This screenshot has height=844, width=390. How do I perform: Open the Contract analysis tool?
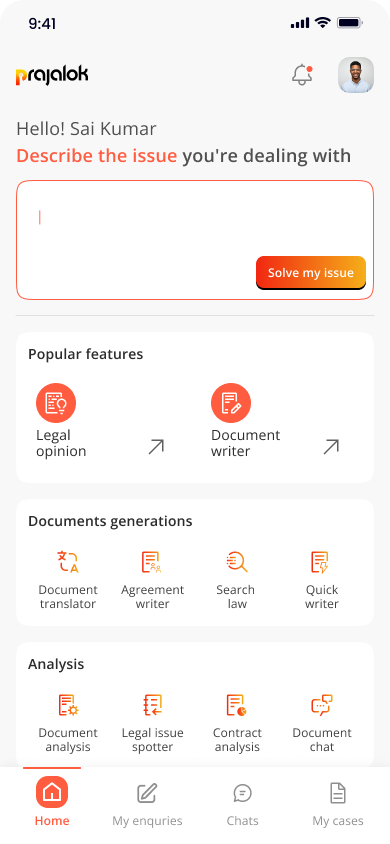(x=237, y=723)
